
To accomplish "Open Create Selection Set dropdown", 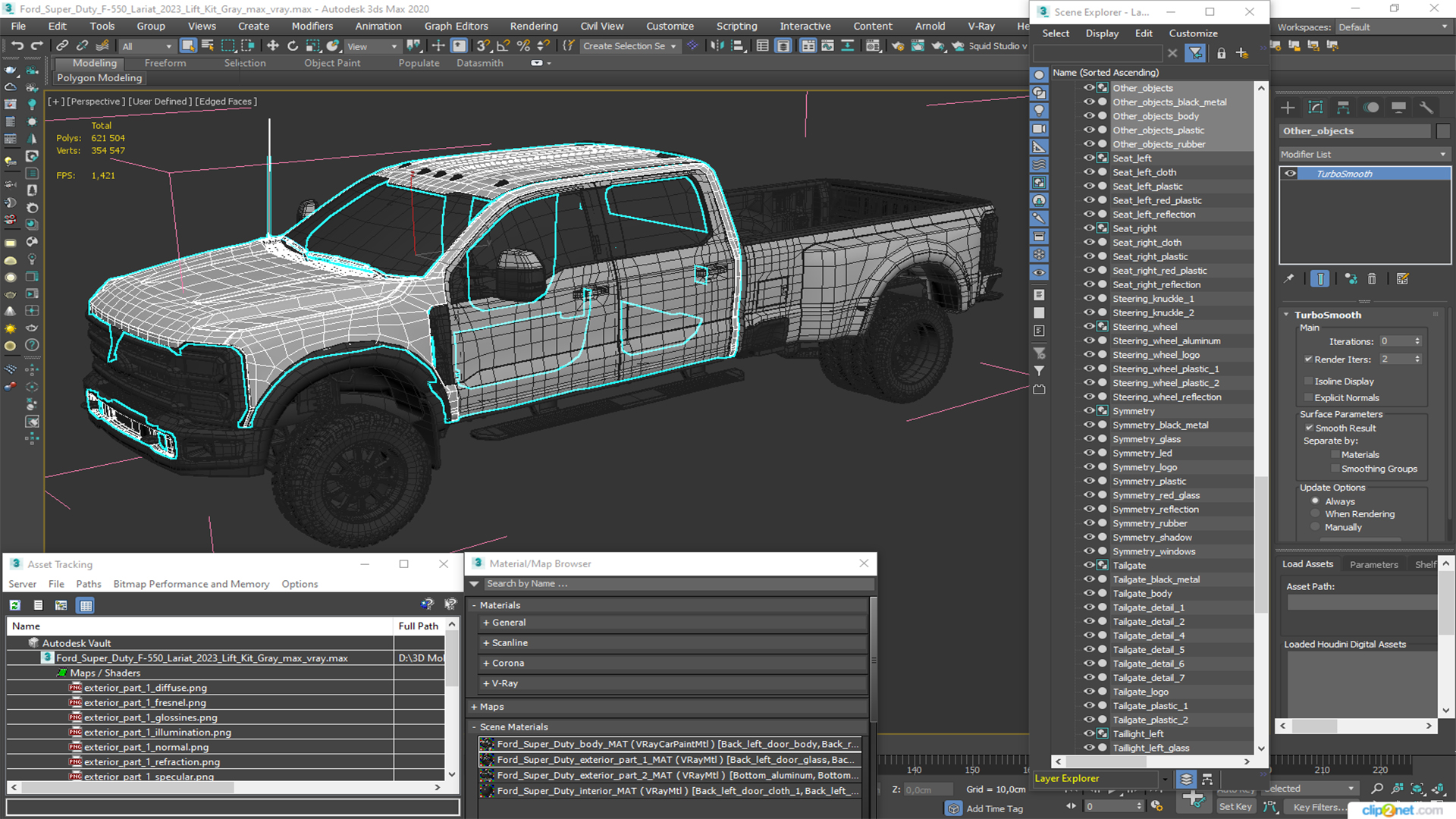I will coord(629,46).
